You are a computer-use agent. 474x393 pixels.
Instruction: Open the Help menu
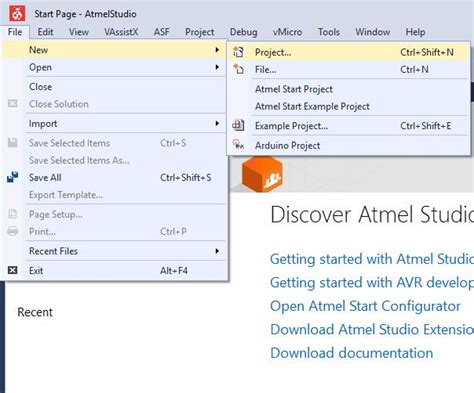click(415, 32)
